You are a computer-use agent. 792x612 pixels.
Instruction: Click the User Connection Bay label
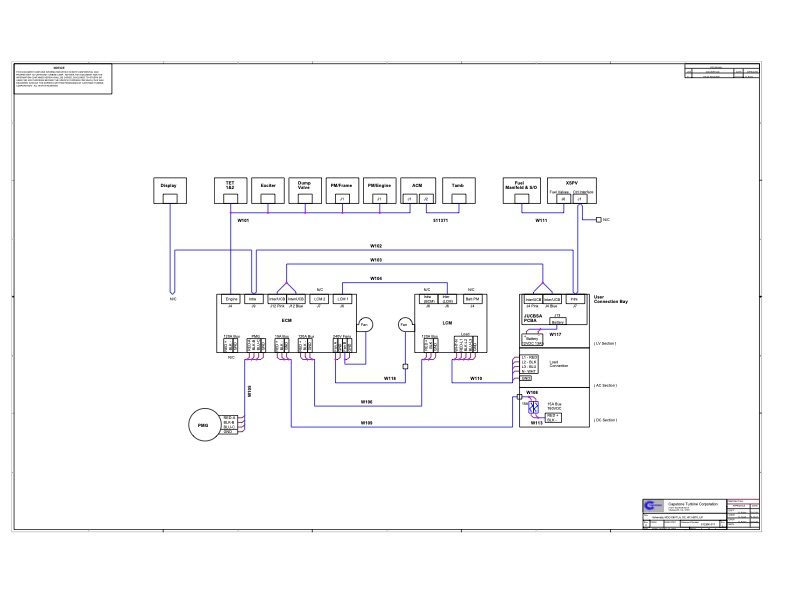[x=611, y=299]
